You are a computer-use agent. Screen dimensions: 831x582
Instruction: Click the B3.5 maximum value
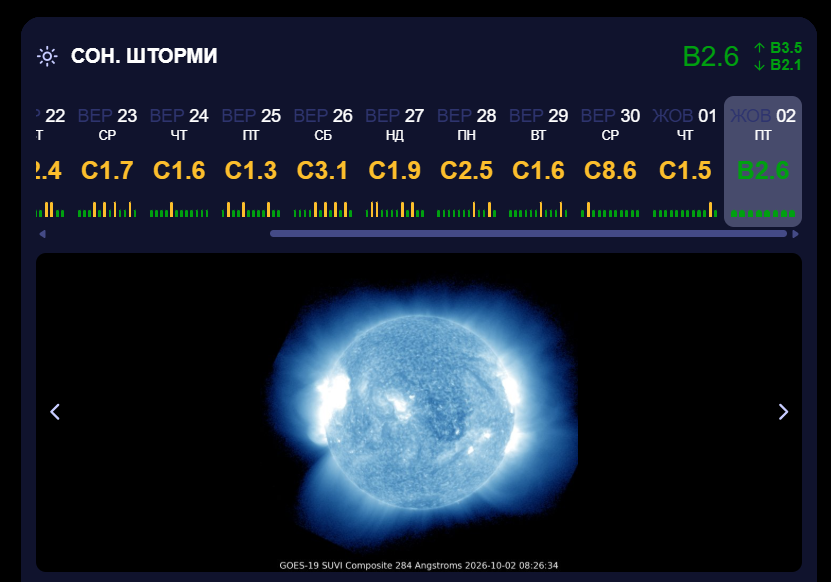pos(786,48)
